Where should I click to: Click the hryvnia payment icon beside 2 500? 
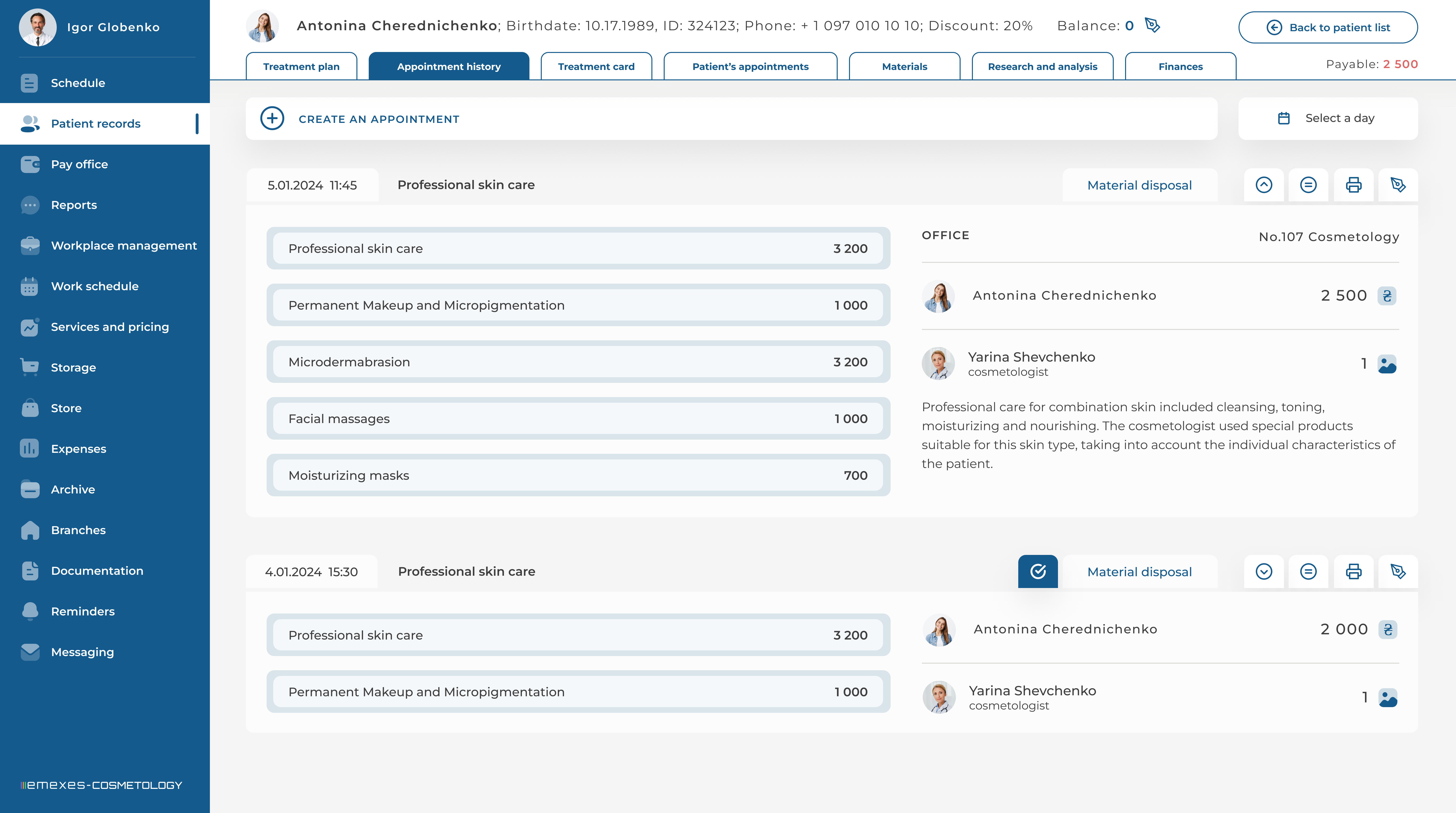[x=1387, y=295]
